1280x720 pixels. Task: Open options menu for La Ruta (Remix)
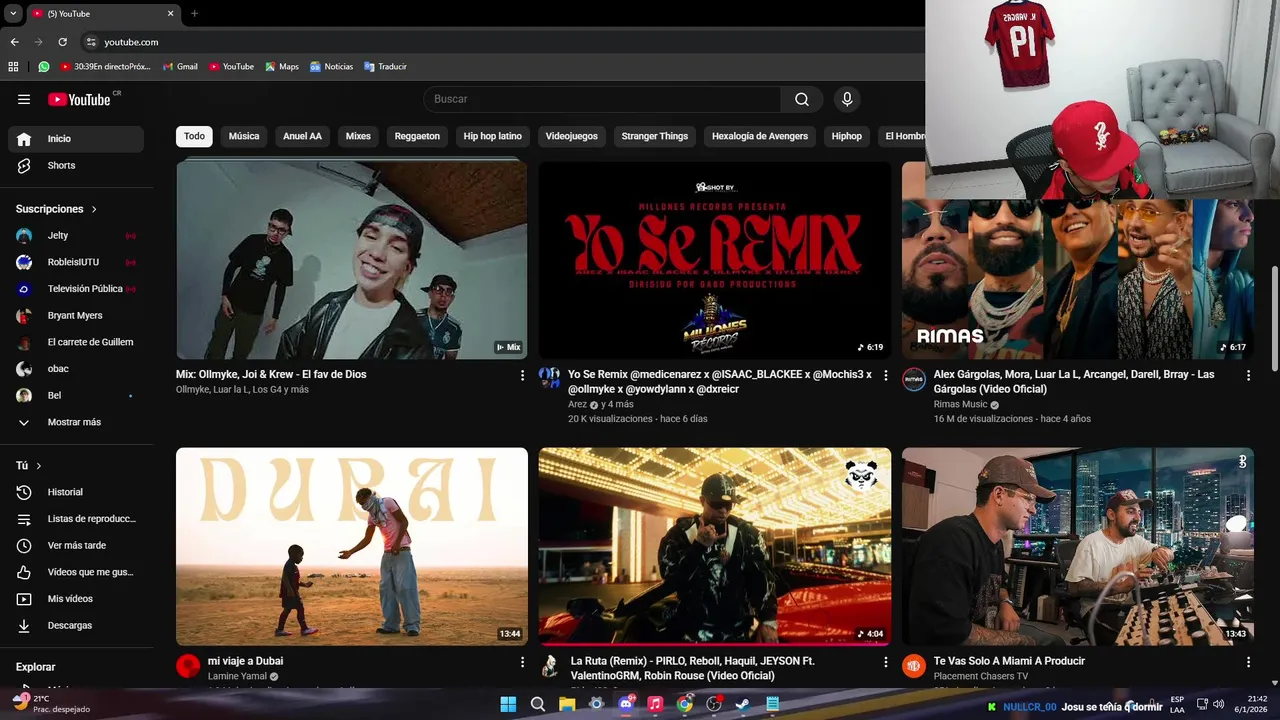(x=885, y=662)
